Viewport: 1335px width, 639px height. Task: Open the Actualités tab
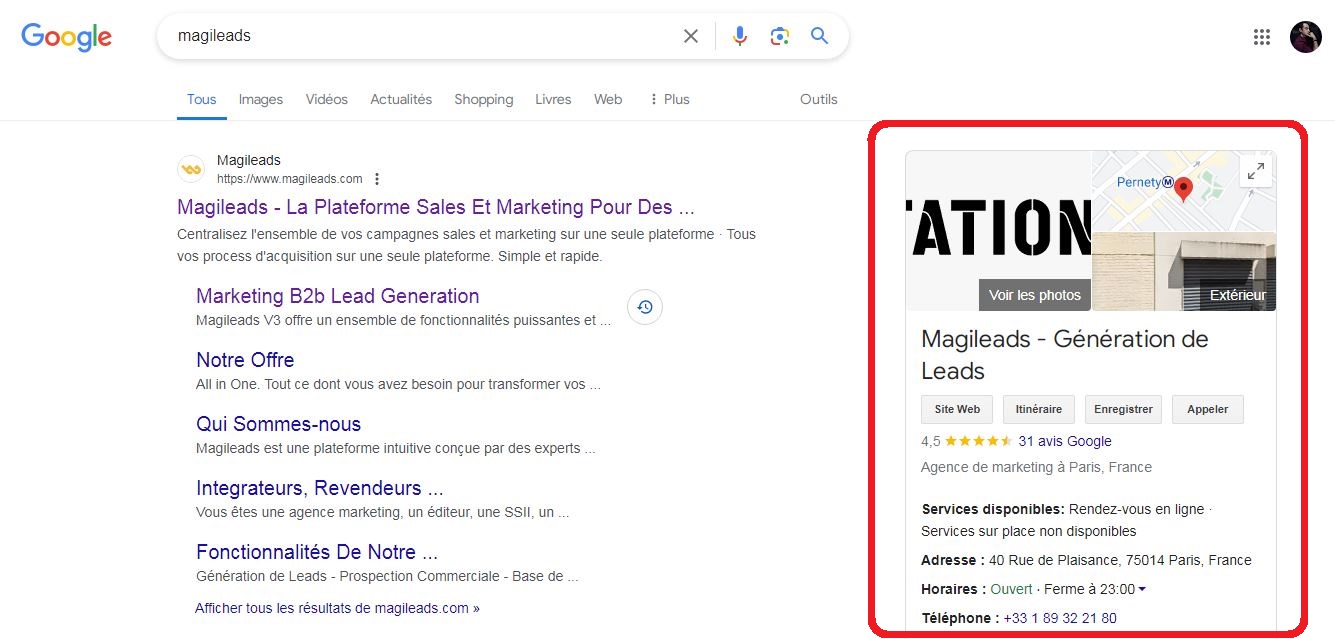point(401,99)
